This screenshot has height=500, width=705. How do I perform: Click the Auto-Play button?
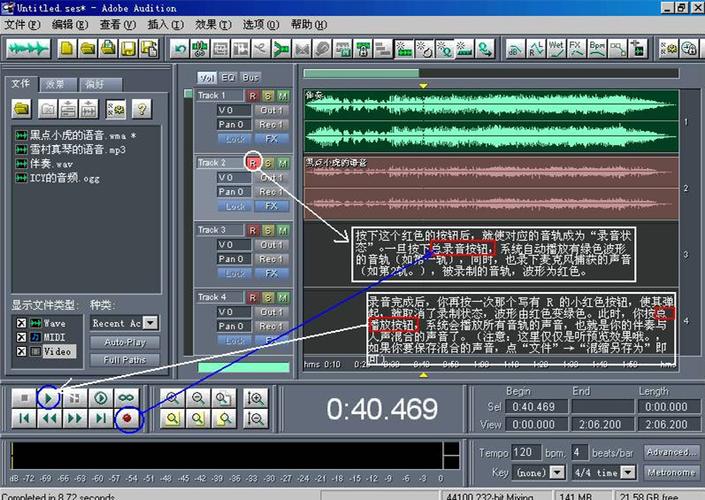coord(125,342)
